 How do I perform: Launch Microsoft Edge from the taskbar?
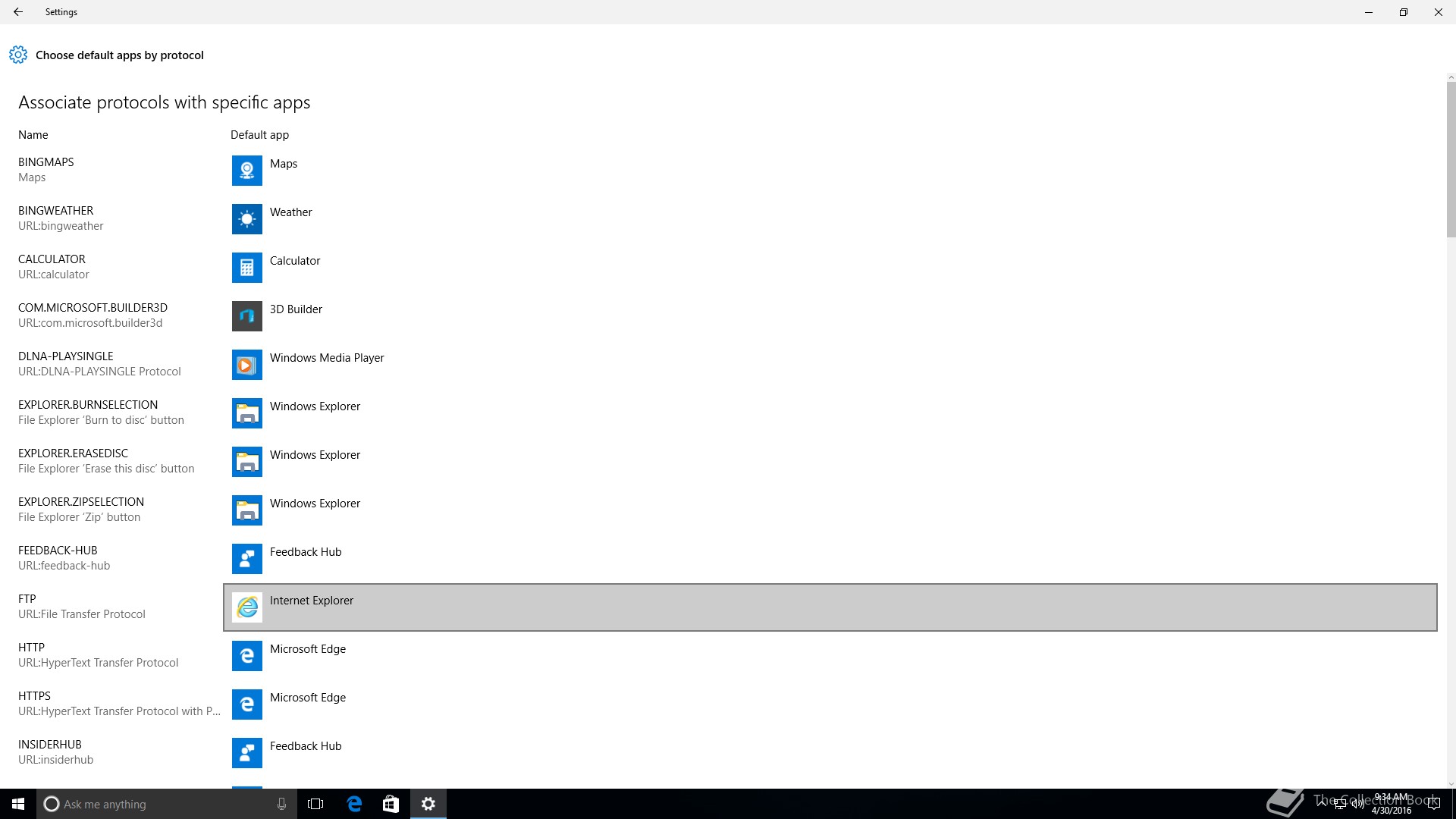[354, 804]
